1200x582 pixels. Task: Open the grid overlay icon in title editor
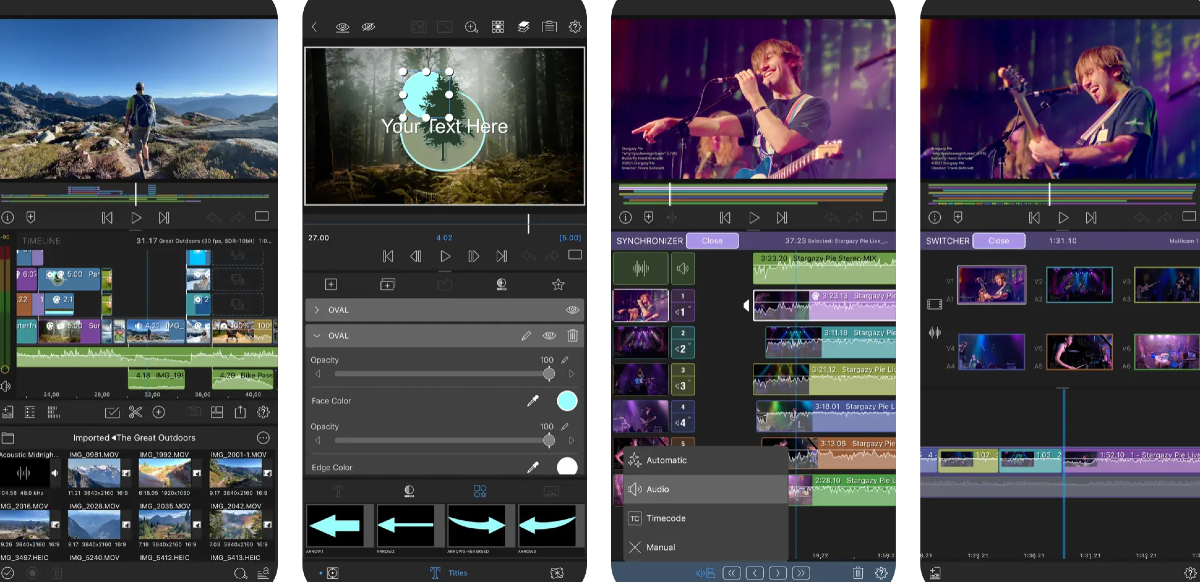[x=497, y=27]
